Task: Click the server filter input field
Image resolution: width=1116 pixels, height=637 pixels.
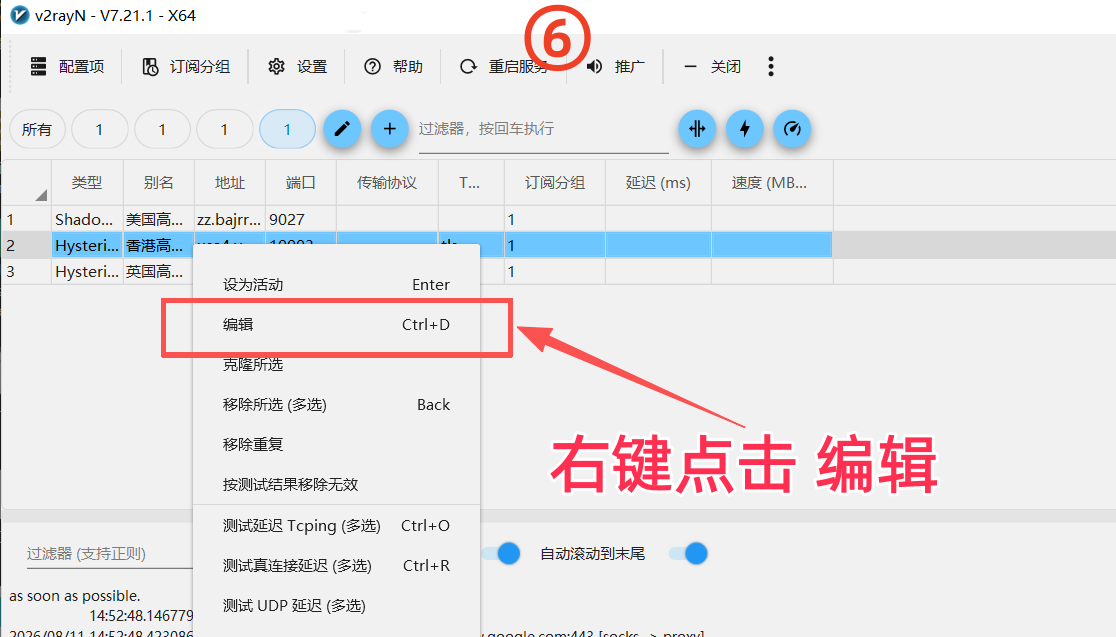Action: [x=543, y=130]
